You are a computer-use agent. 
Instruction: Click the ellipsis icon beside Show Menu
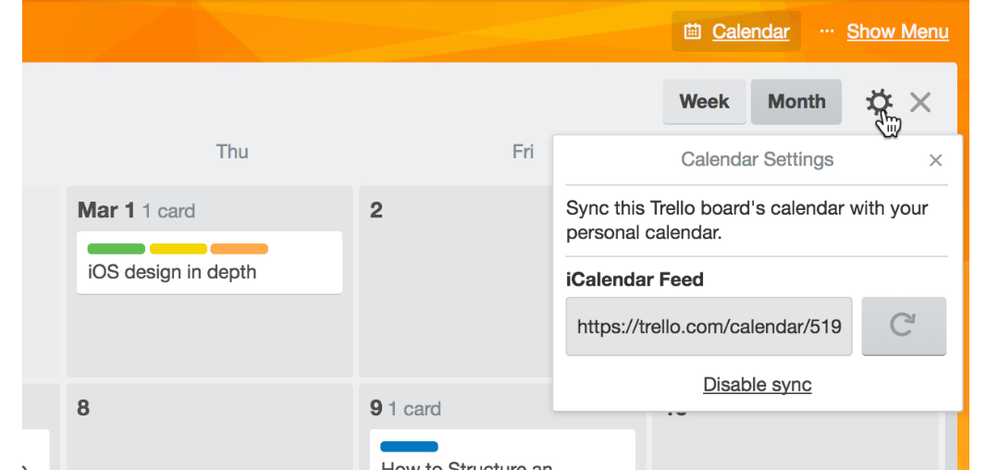point(826,31)
